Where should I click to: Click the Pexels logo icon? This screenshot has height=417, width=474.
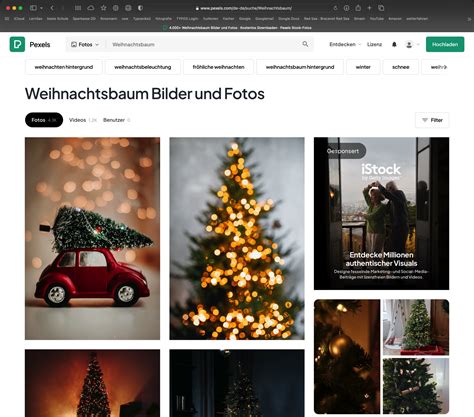tap(17, 44)
